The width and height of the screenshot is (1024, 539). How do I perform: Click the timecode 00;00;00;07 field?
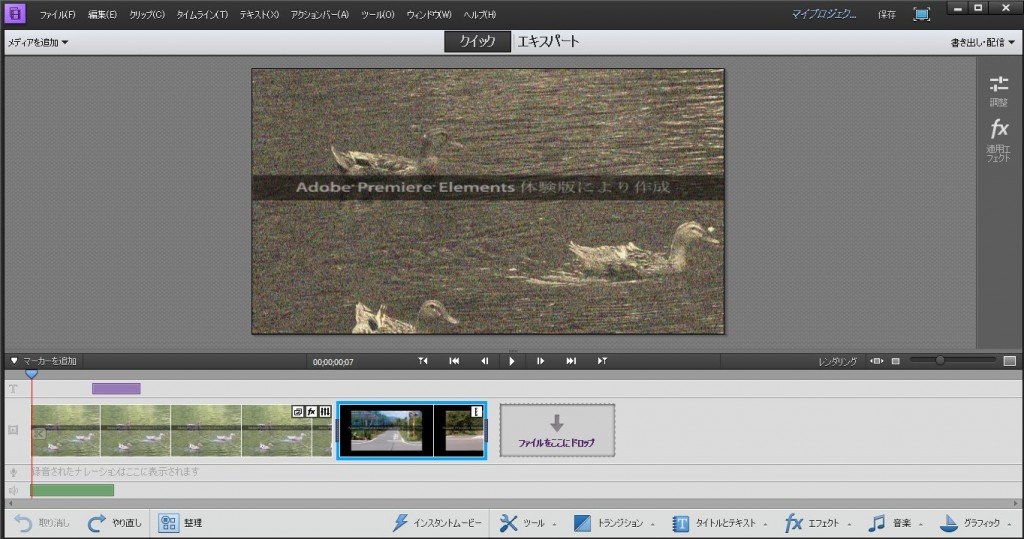point(333,361)
